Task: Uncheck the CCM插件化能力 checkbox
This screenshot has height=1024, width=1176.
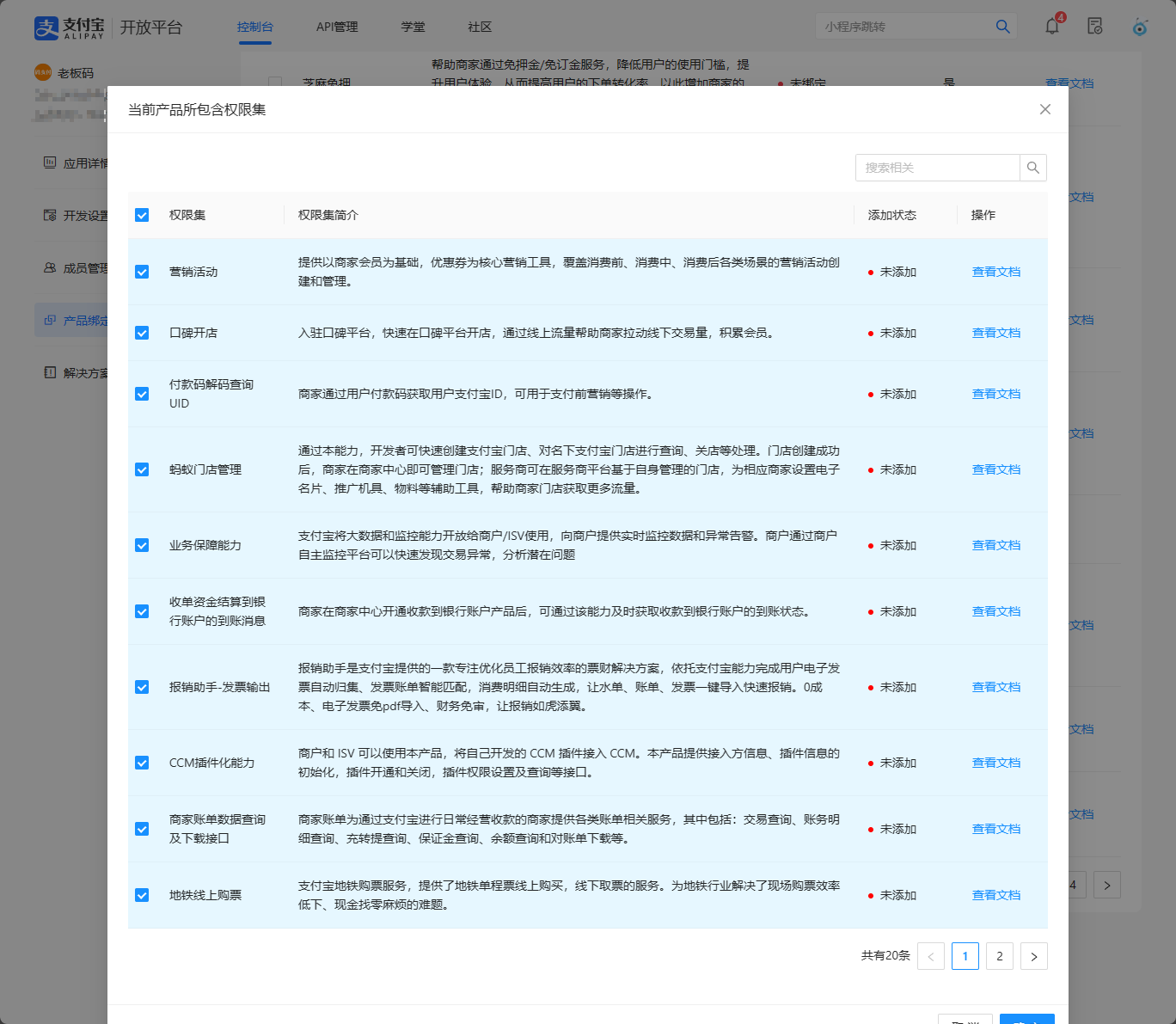Action: pos(142,763)
